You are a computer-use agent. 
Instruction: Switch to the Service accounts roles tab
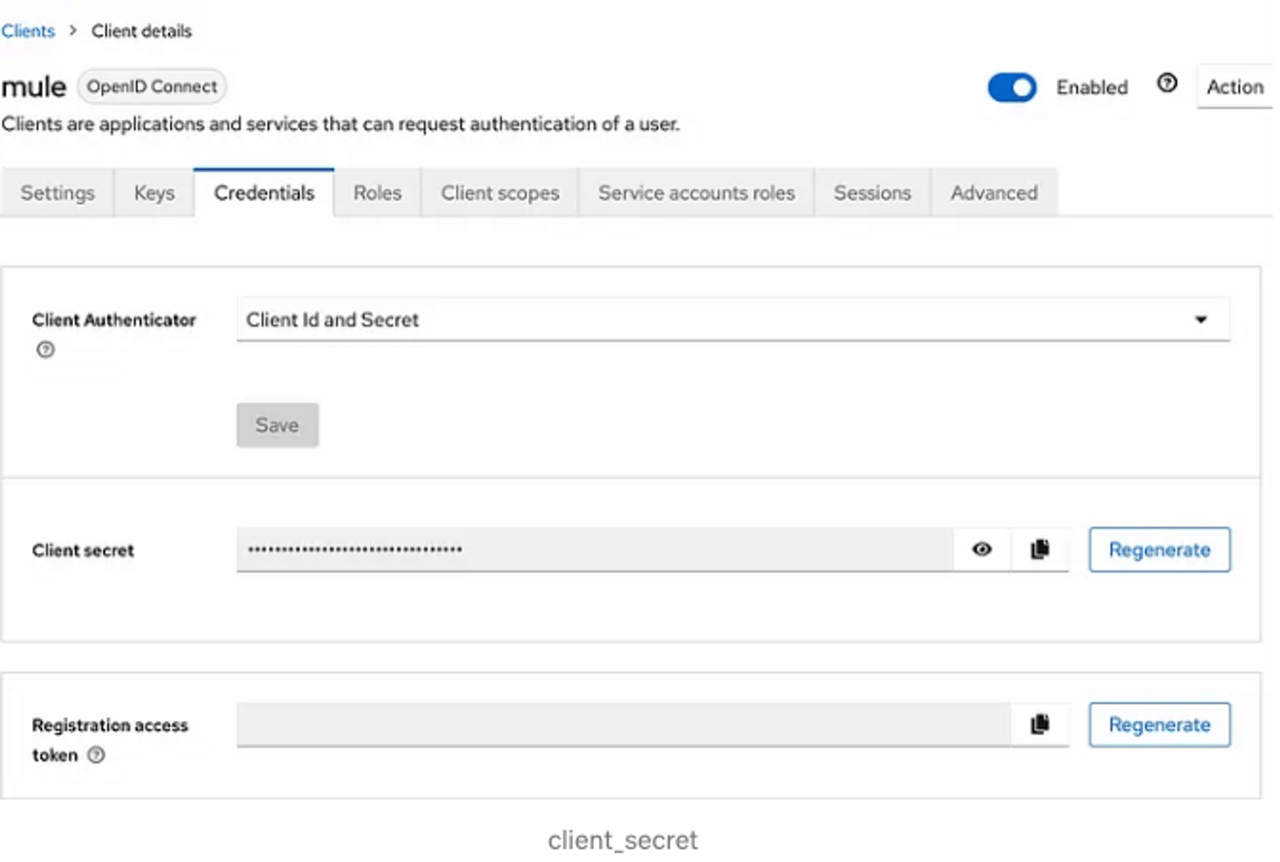point(696,192)
